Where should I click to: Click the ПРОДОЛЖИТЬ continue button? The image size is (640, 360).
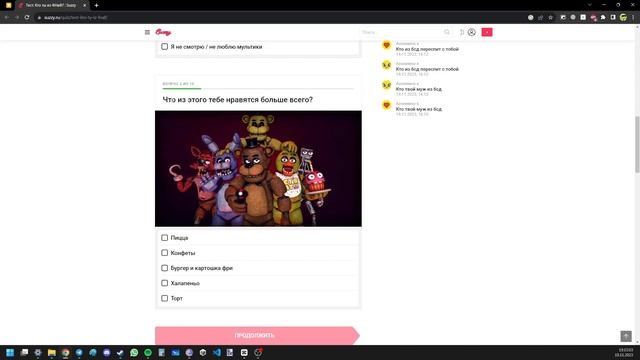[x=258, y=336]
